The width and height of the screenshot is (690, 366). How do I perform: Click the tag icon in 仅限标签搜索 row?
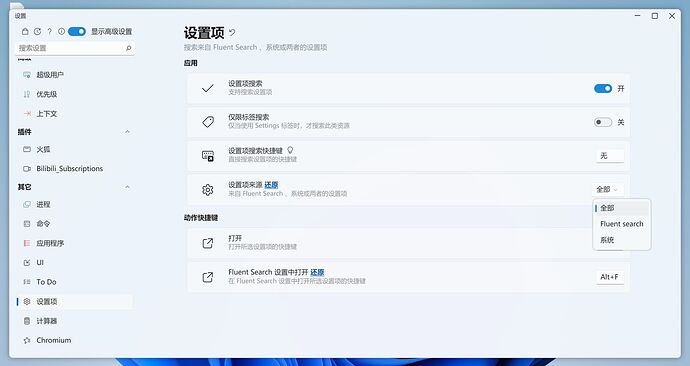[x=208, y=122]
